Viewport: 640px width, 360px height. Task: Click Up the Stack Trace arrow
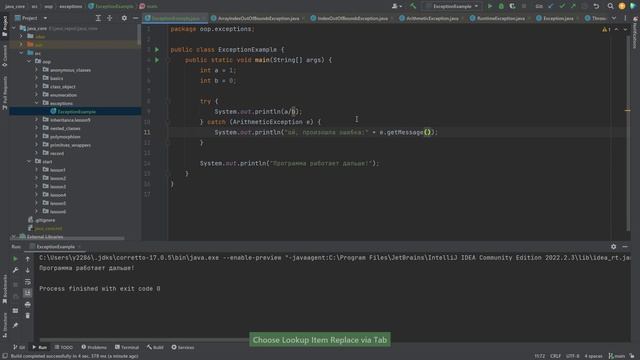coord(28,259)
